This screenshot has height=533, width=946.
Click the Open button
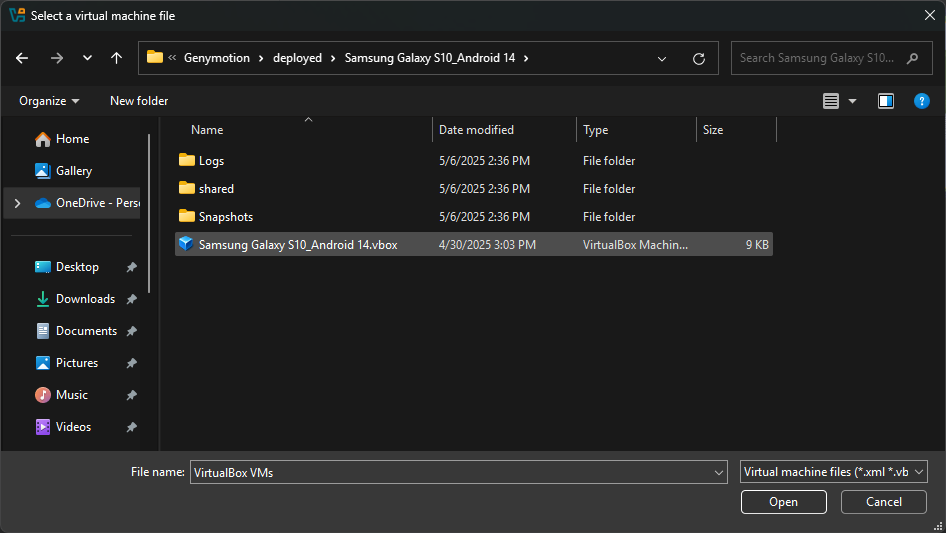pos(784,502)
